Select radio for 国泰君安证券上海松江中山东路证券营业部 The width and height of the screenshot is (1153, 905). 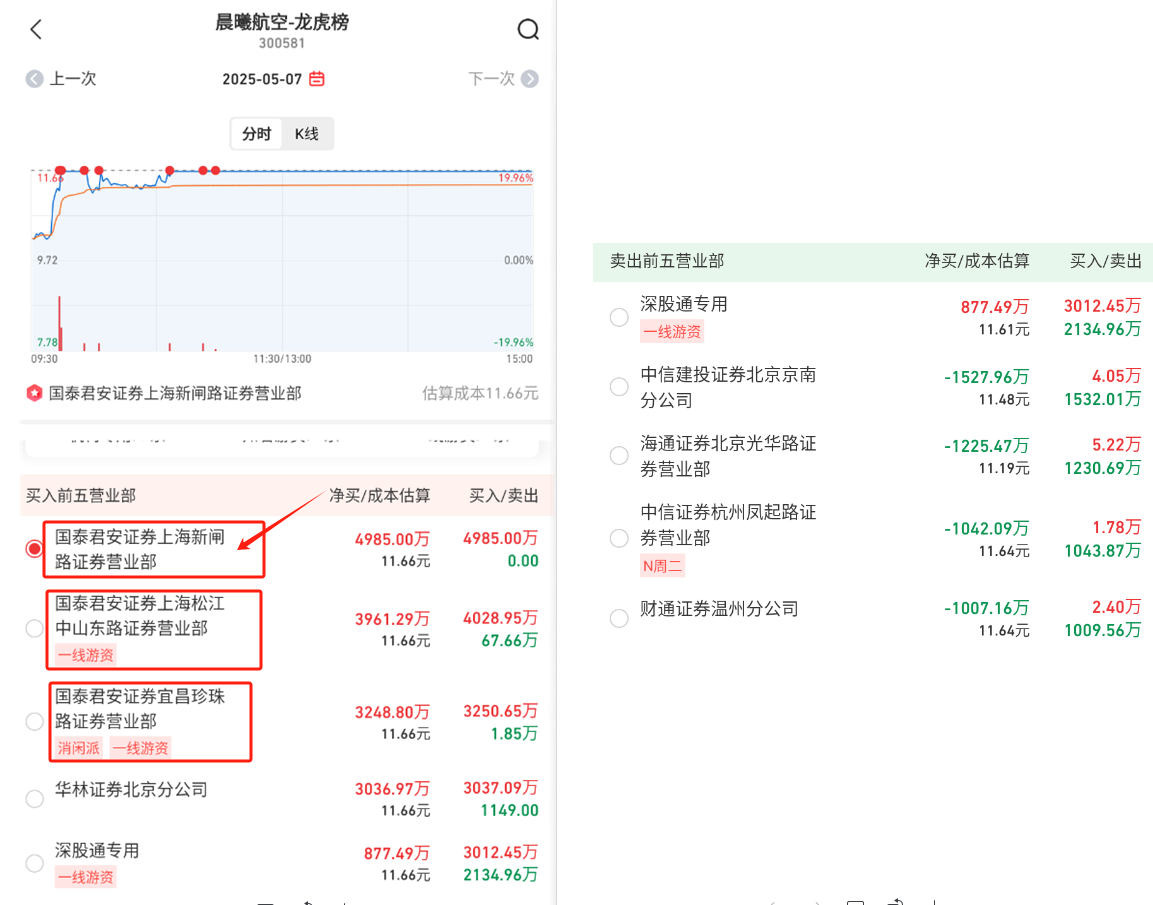coord(34,629)
